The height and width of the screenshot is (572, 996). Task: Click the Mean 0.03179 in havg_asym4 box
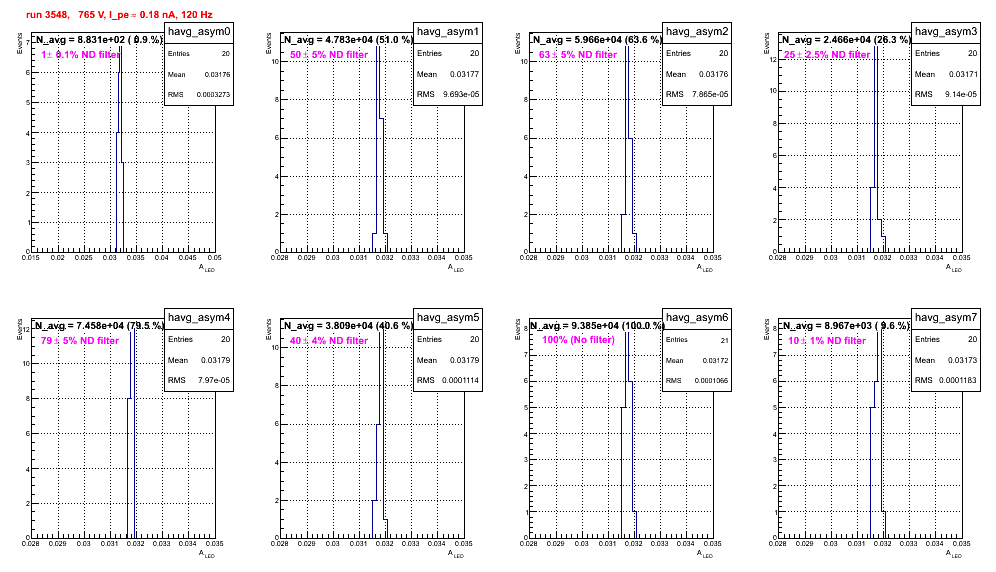pyautogui.click(x=215, y=360)
